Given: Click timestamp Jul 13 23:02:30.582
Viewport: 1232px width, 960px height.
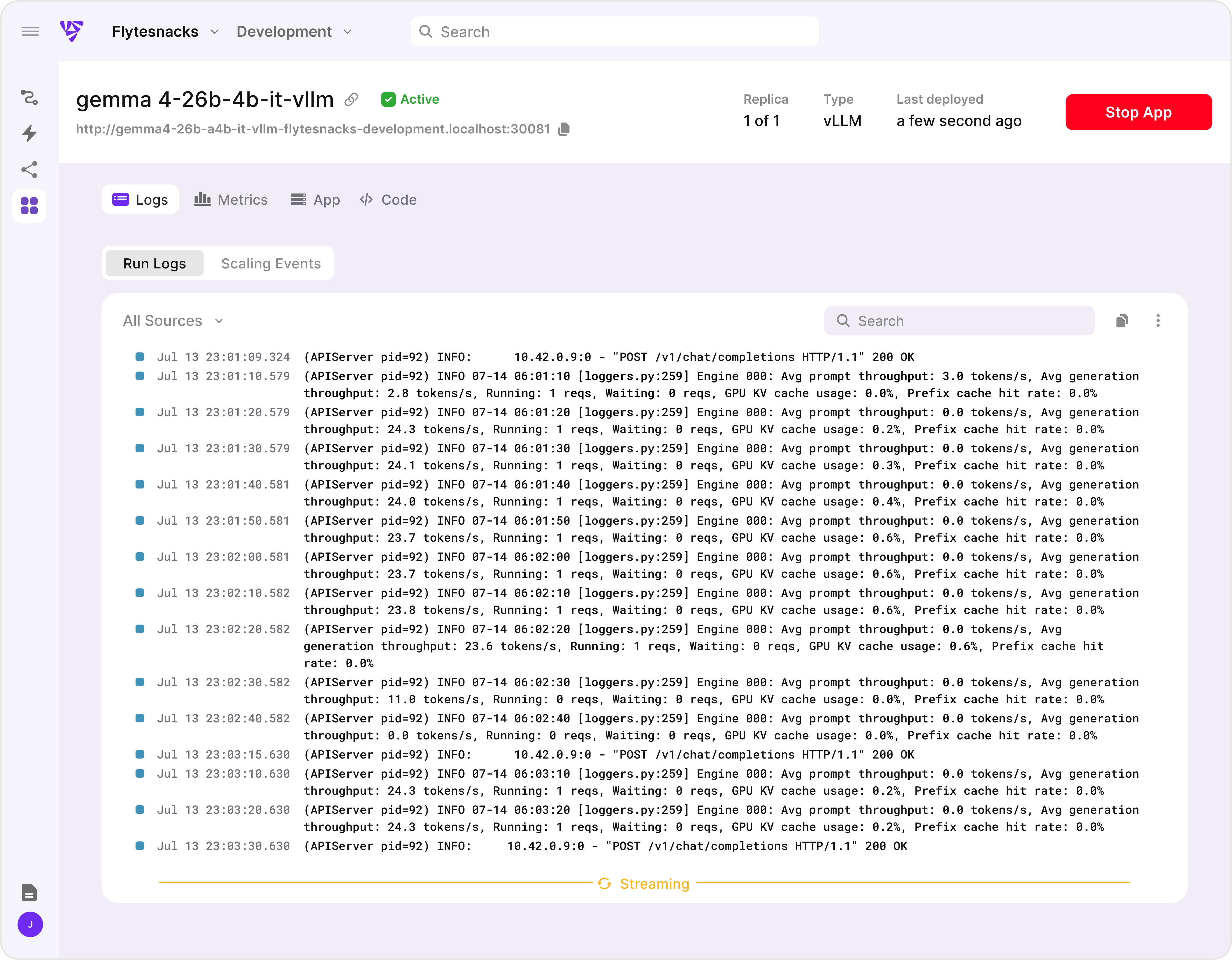Looking at the screenshot, I should click(x=223, y=682).
